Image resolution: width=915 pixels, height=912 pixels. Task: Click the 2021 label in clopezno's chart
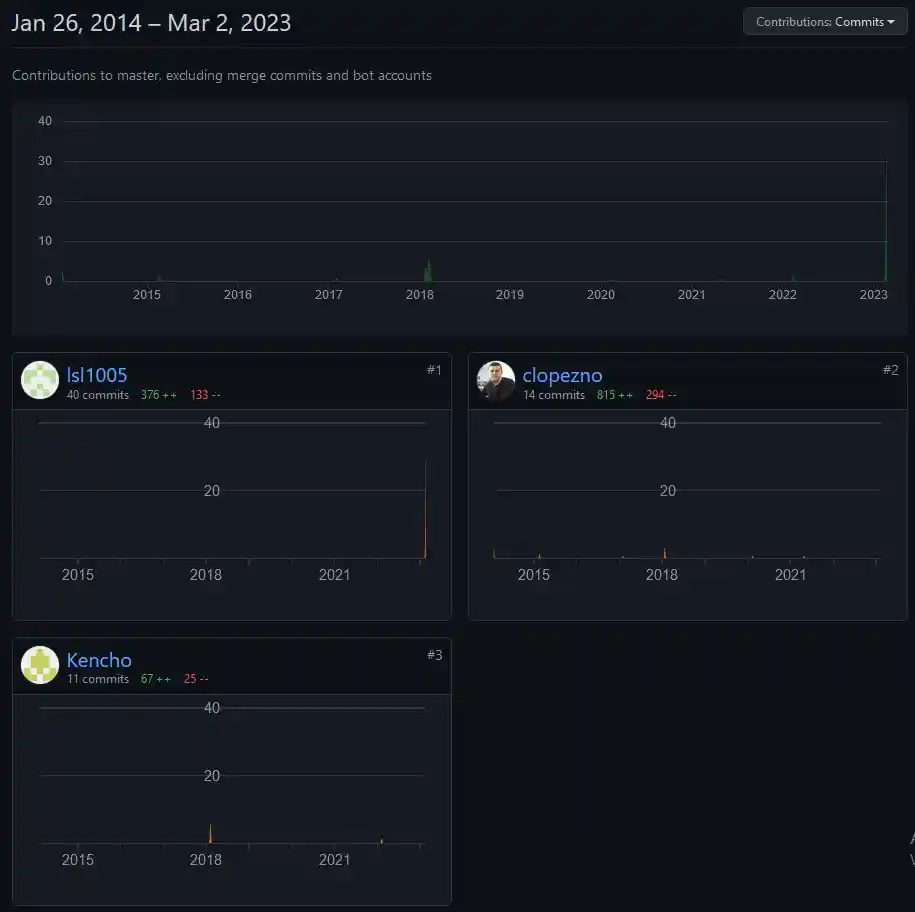[791, 575]
